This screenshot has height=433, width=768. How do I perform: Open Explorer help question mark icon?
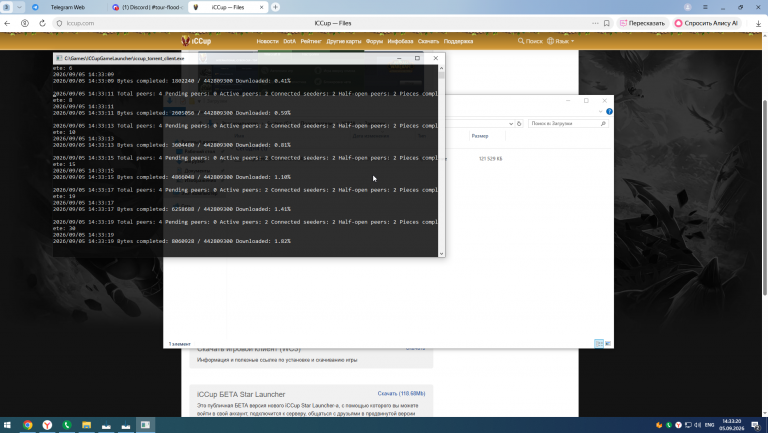(609, 112)
